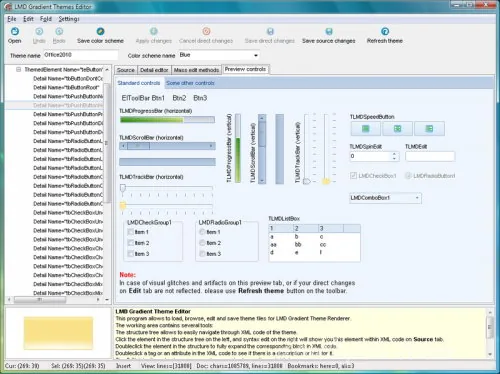Expand the LMDComboBox1 dropdown
This screenshot has width=500, height=374.
[417, 198]
